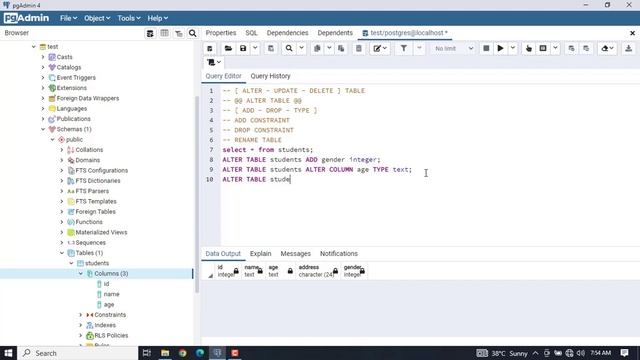Open the Help menu
Screen dimensions: 640x360
click(158, 18)
